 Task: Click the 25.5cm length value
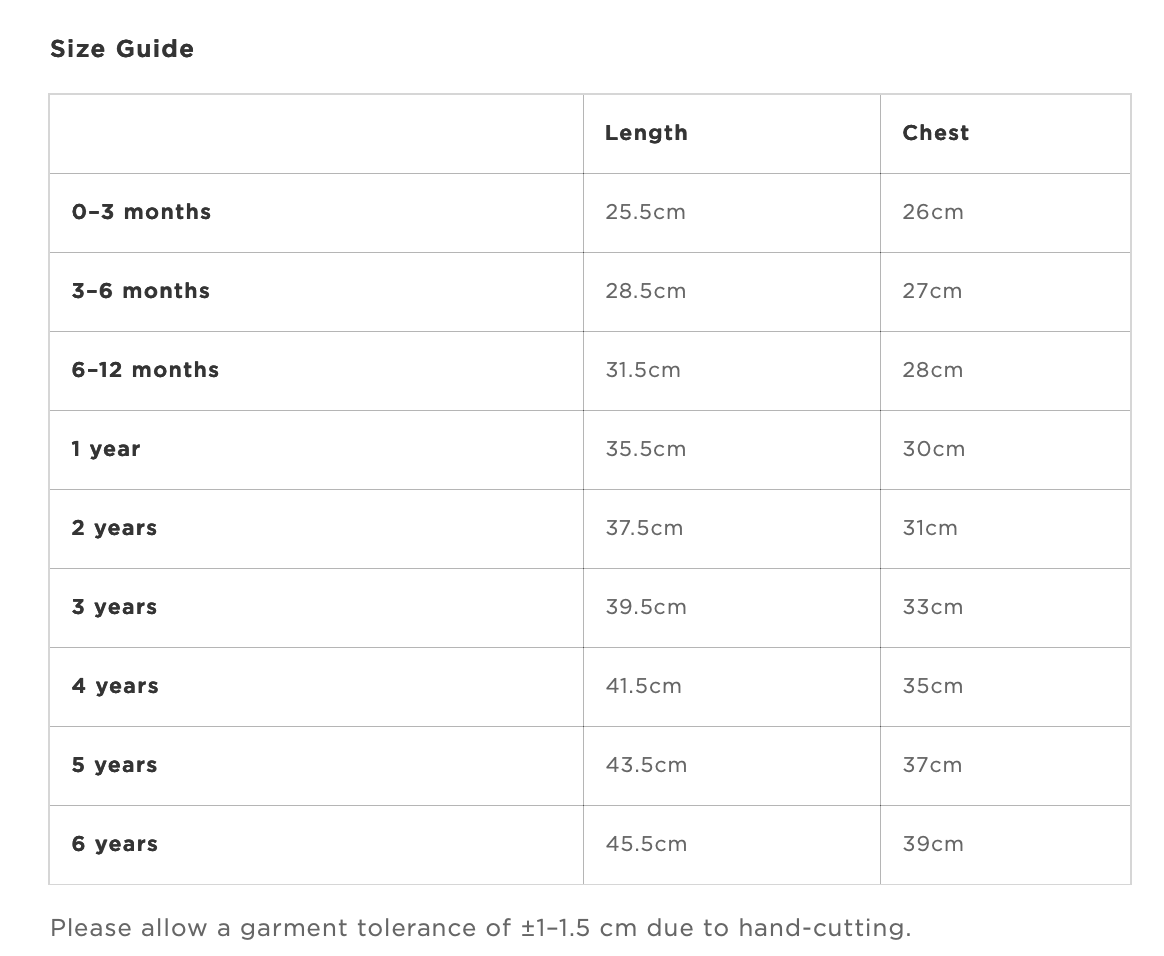(x=645, y=212)
